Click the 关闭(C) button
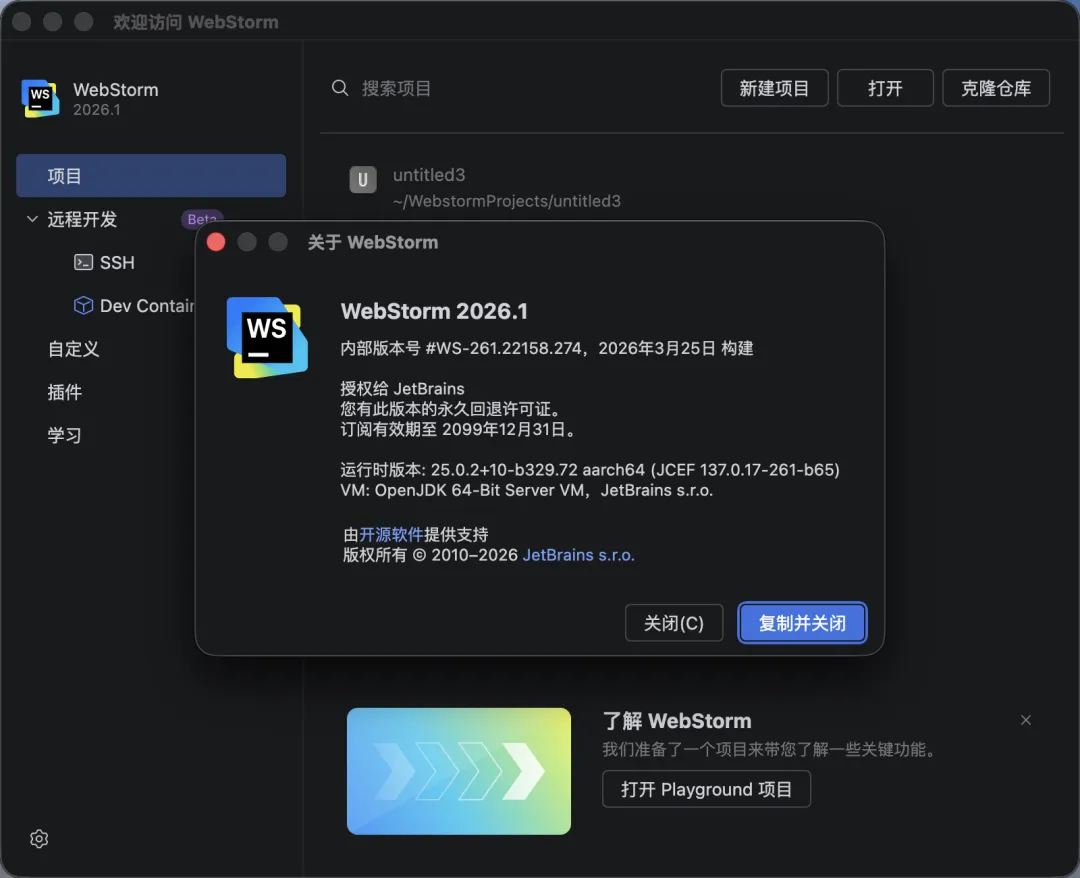This screenshot has height=878, width=1080. tap(674, 623)
